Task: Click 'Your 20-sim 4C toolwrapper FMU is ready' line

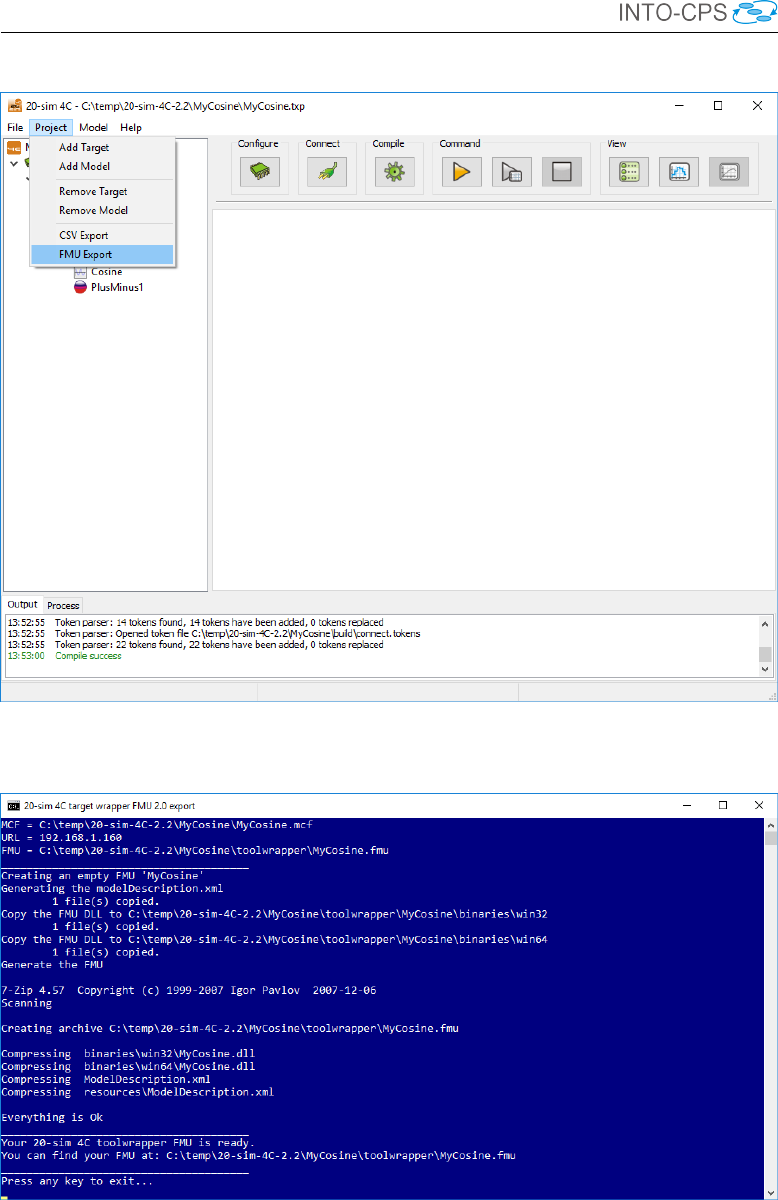Action: [x=128, y=1143]
